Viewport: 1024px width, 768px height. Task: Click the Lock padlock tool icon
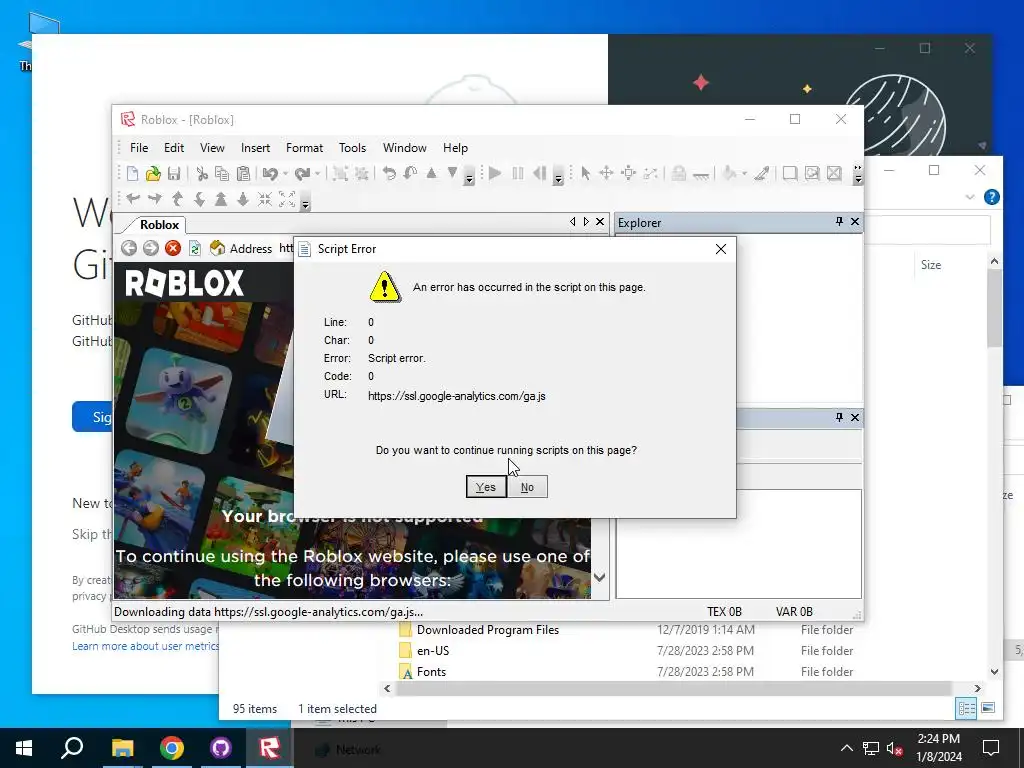click(679, 174)
